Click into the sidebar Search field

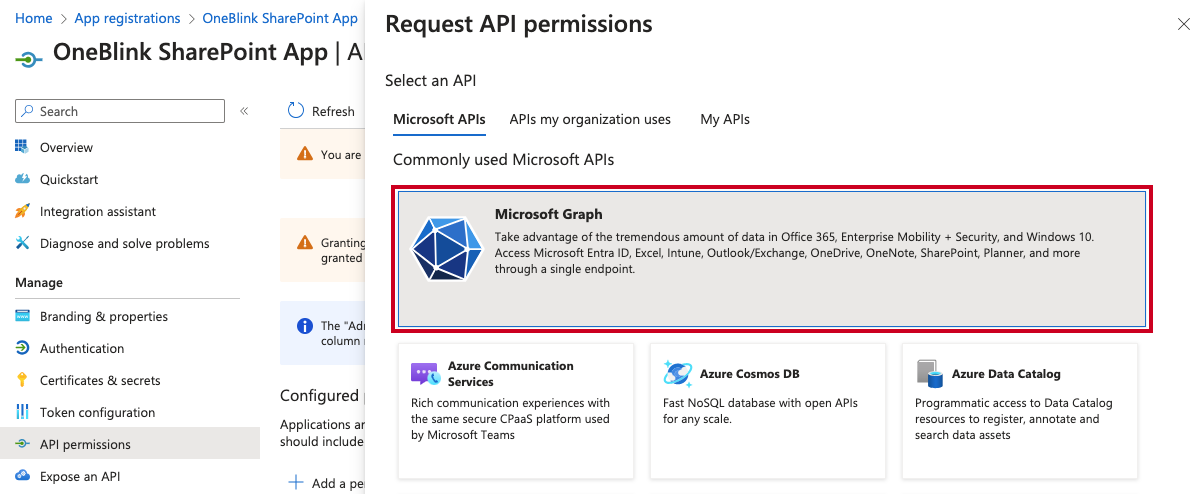[x=120, y=111]
